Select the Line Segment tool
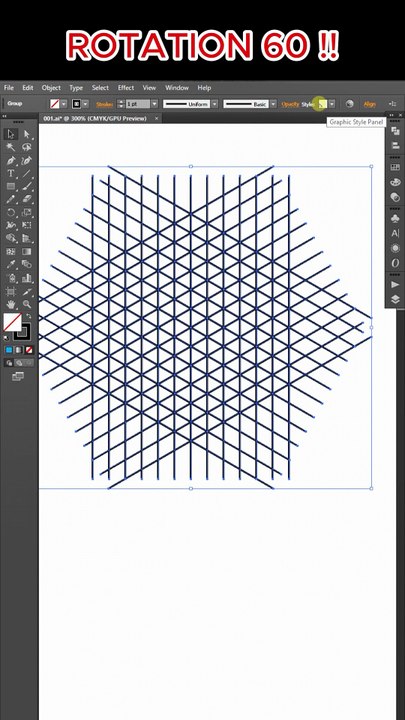This screenshot has width=405, height=720. 27,174
